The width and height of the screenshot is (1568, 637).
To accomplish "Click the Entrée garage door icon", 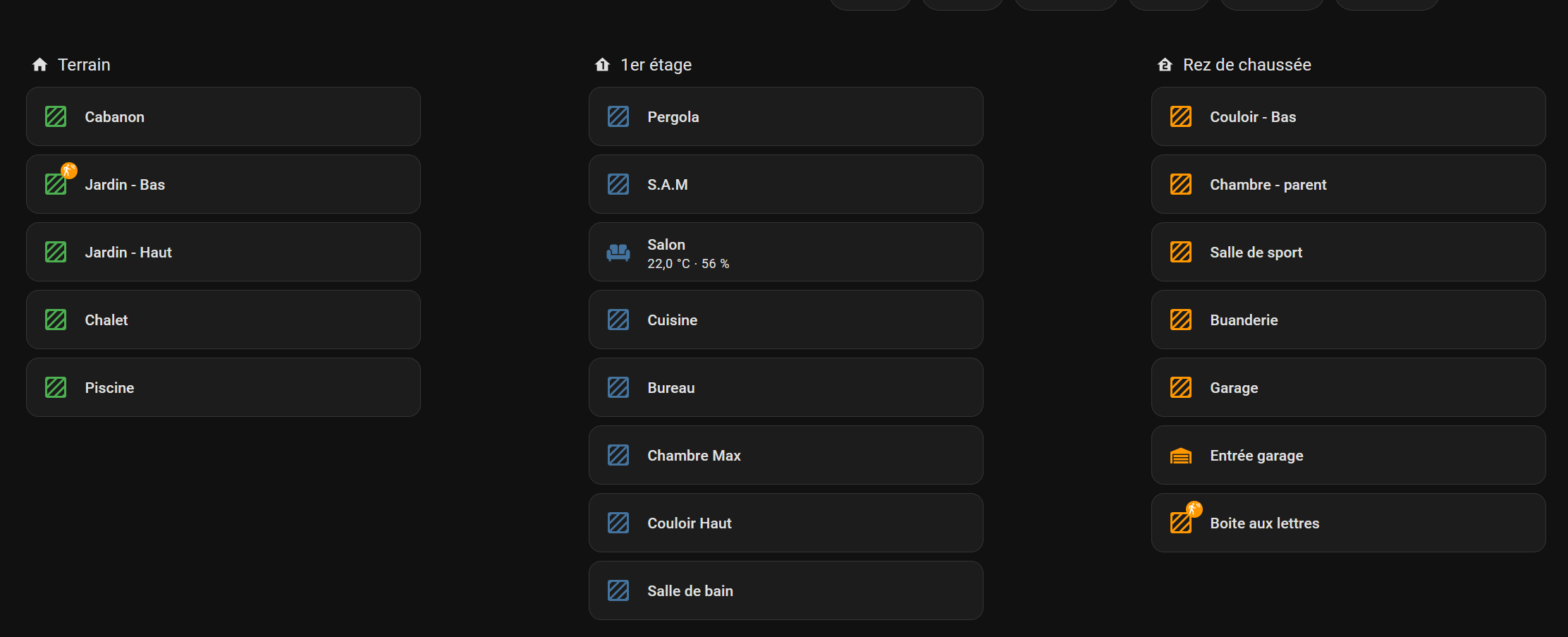I will (x=1181, y=456).
